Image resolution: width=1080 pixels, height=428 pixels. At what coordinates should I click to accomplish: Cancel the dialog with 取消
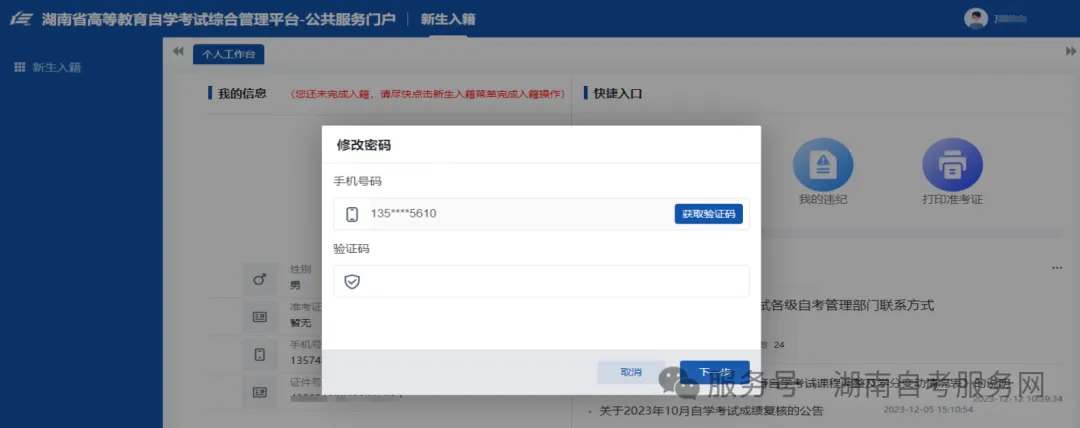(x=631, y=372)
